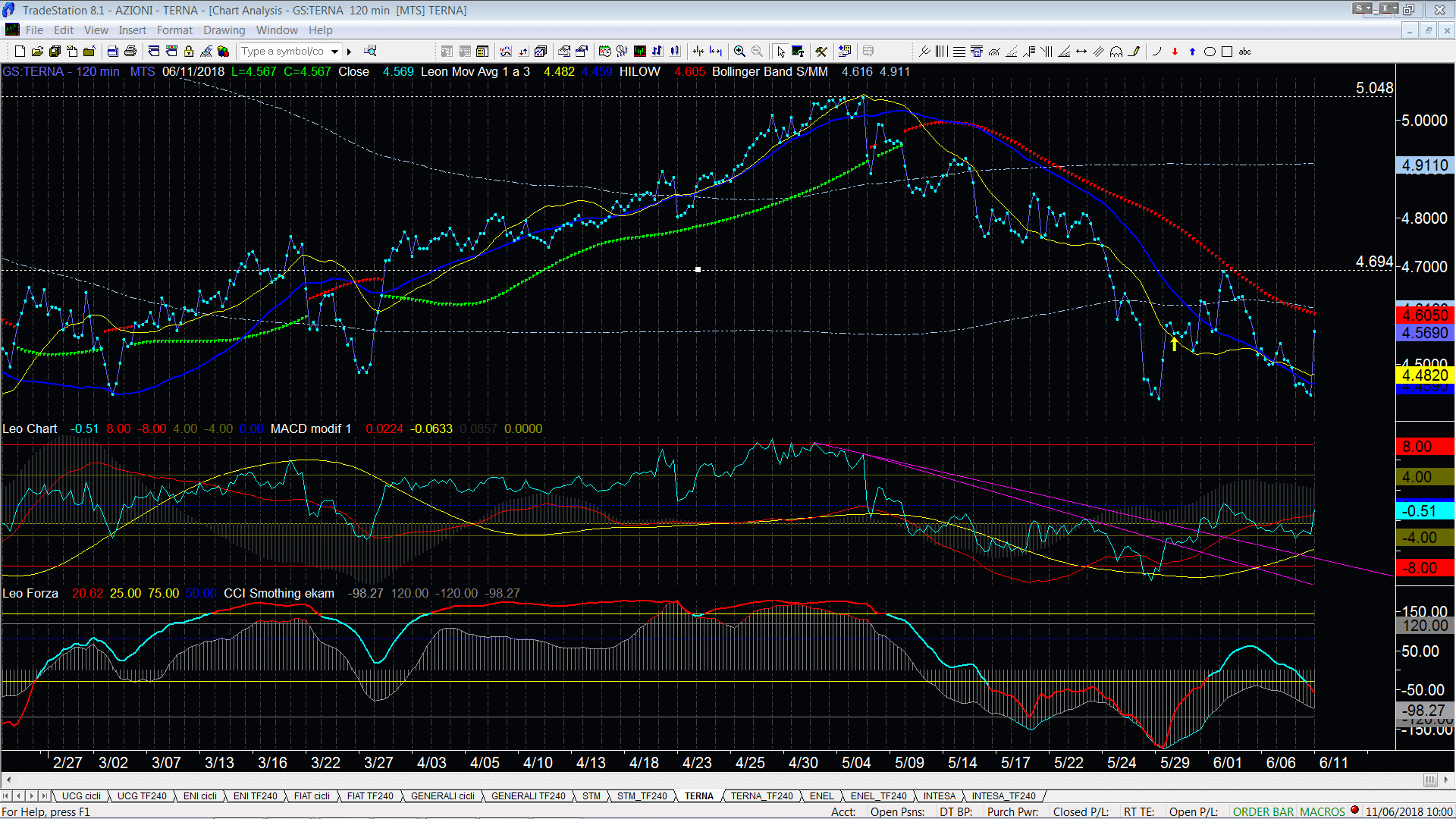Open the Insert menu

132,30
